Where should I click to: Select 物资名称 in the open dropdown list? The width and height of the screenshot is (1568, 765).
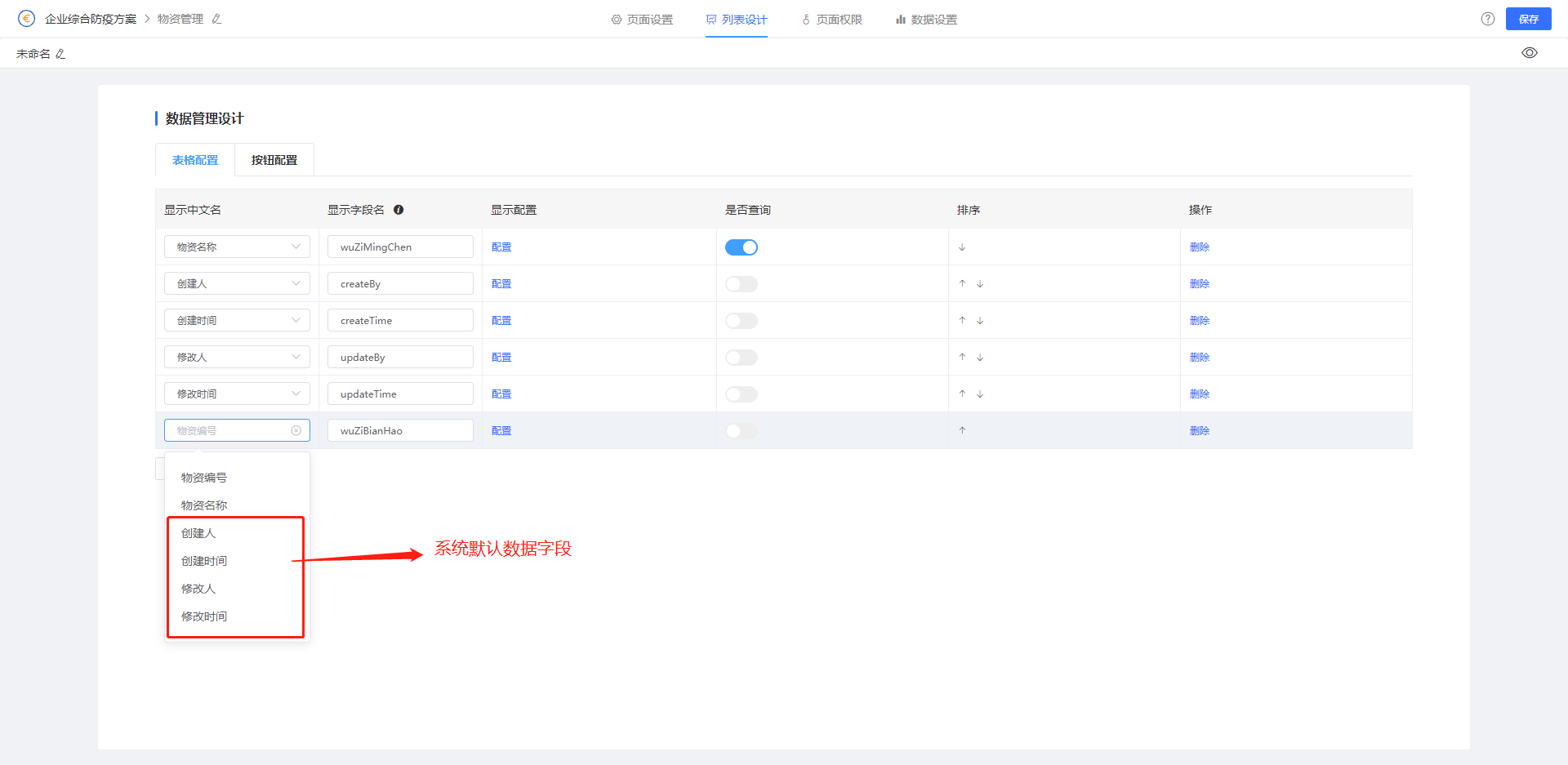[204, 505]
